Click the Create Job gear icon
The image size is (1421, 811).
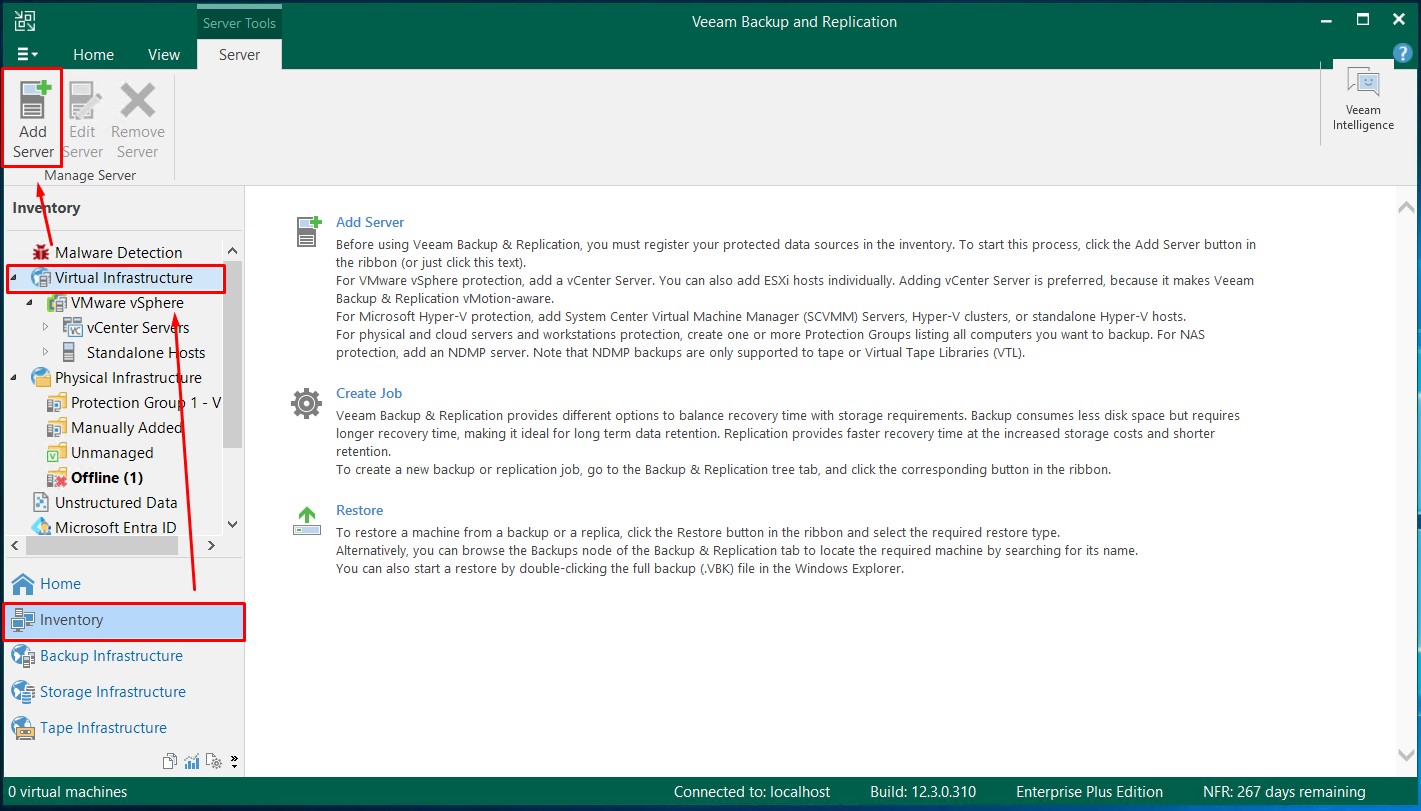coord(306,404)
